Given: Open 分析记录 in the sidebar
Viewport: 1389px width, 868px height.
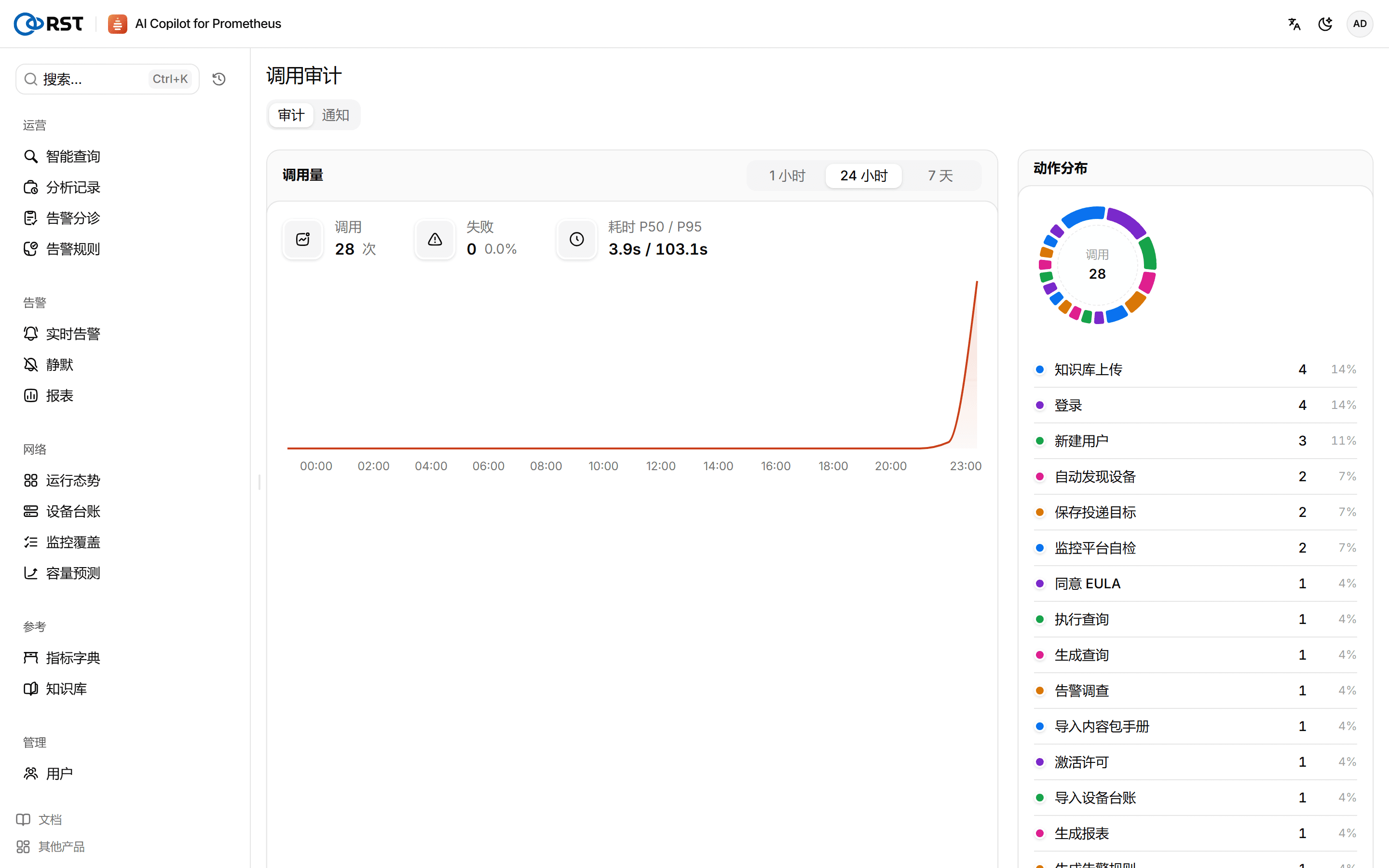Looking at the screenshot, I should 62,187.
